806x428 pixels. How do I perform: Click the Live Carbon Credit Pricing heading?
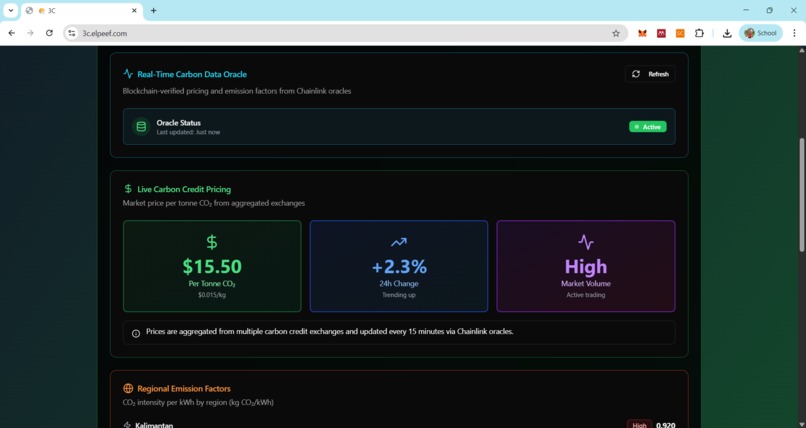(x=184, y=189)
